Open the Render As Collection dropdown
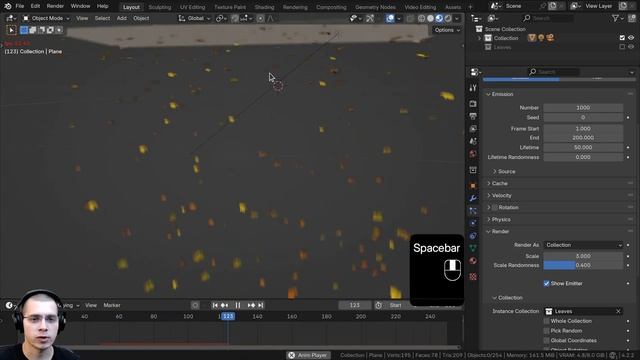Image resolution: width=640 pixels, height=360 pixels. [583, 245]
